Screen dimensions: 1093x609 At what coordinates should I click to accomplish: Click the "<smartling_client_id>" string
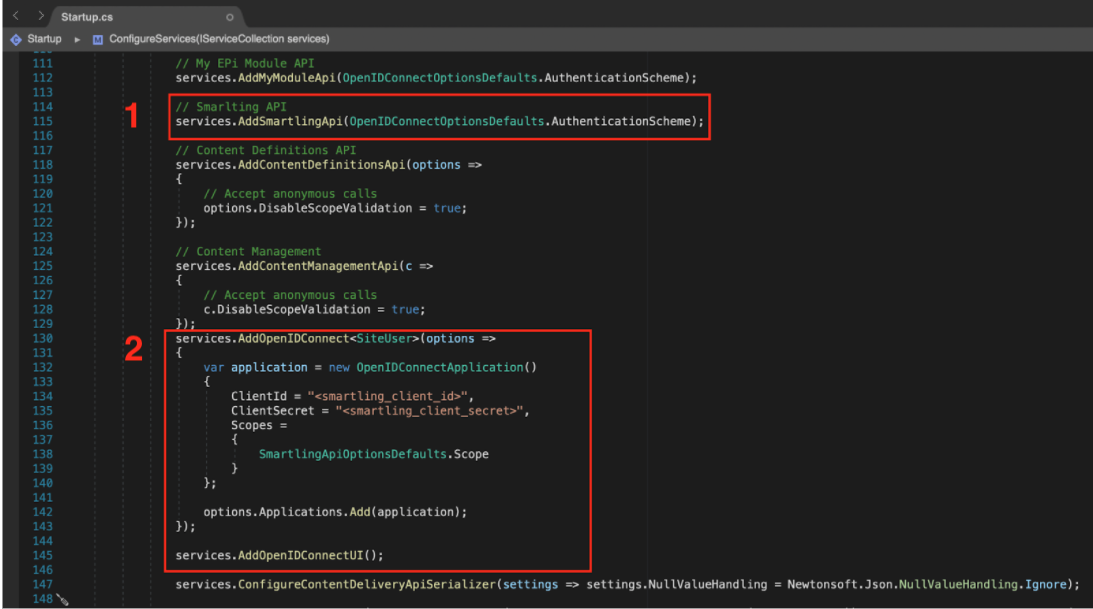coord(388,396)
